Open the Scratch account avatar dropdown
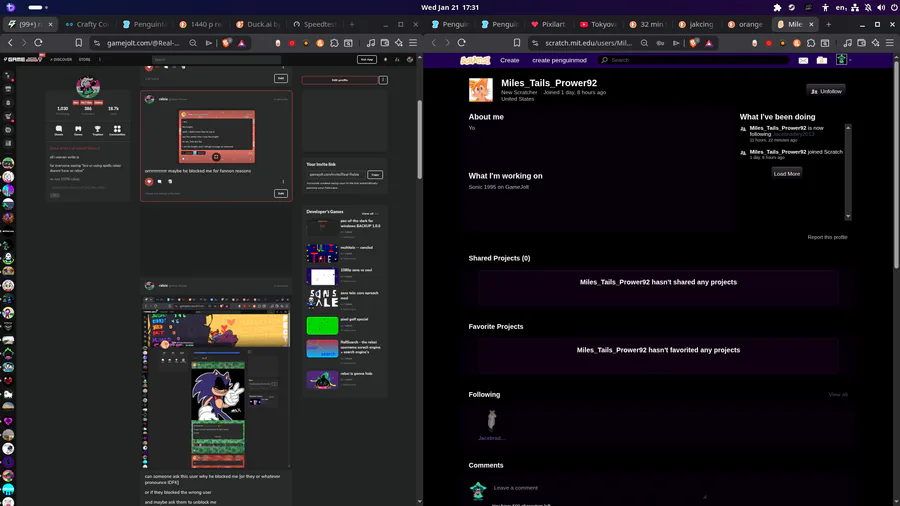Screen dimensions: 900x506 click(x=843, y=60)
